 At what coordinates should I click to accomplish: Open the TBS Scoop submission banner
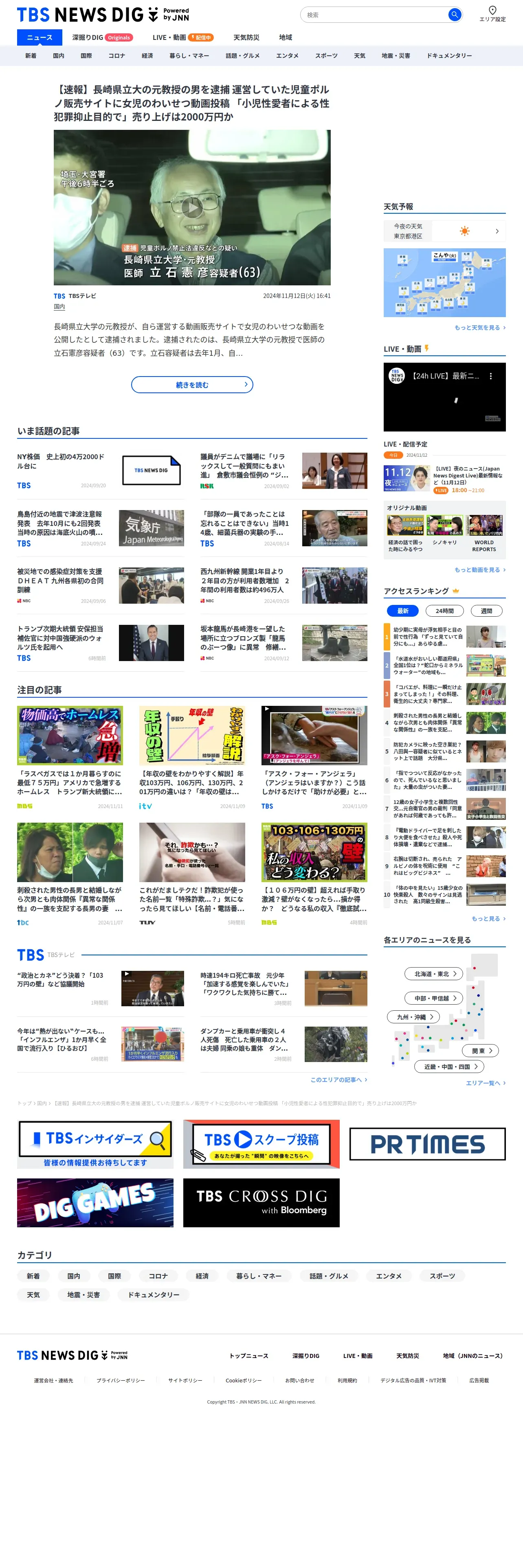point(261,1144)
